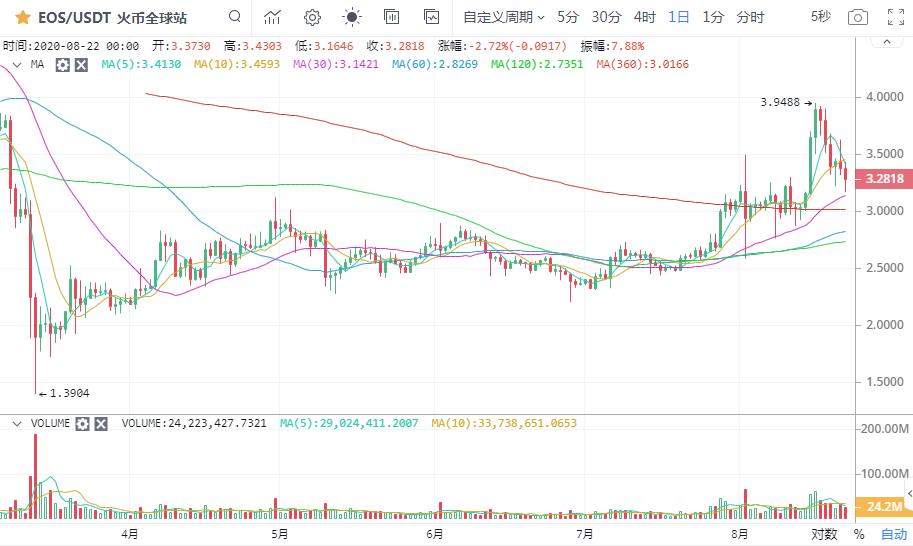Viewport: 913px width, 546px height.
Task: Open the chart type line icon
Action: pos(272,17)
